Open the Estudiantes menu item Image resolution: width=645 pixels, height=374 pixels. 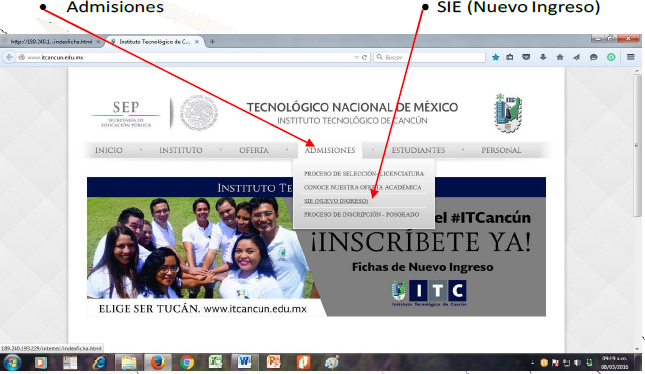click(418, 150)
